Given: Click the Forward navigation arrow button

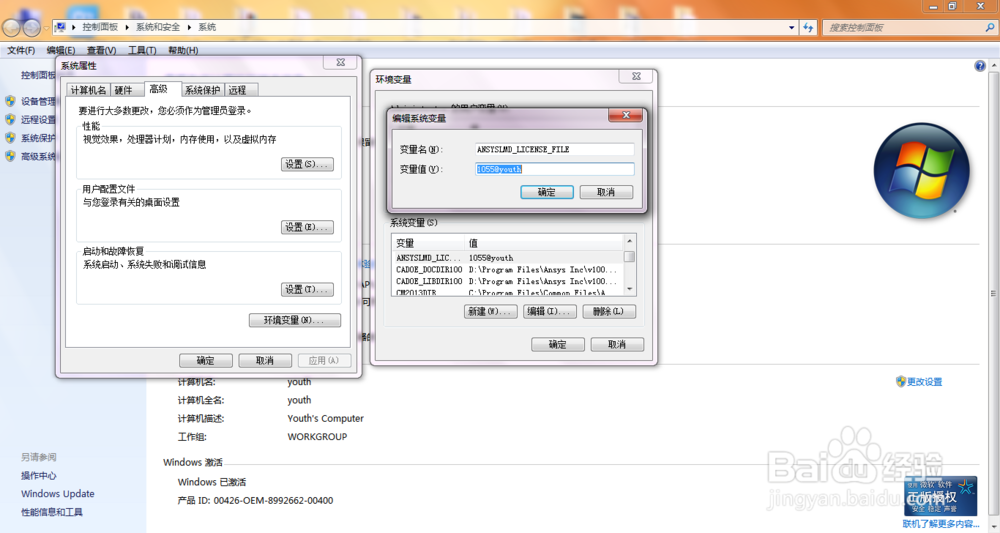Looking at the screenshot, I should [32, 27].
